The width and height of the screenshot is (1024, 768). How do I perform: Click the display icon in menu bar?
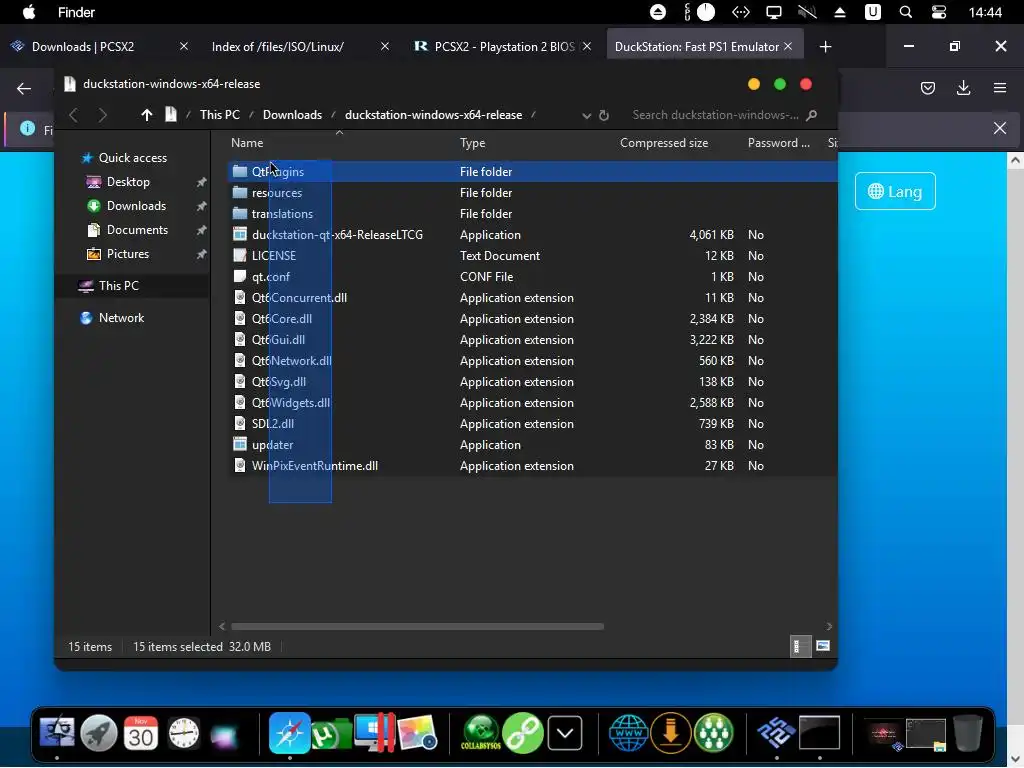(774, 12)
